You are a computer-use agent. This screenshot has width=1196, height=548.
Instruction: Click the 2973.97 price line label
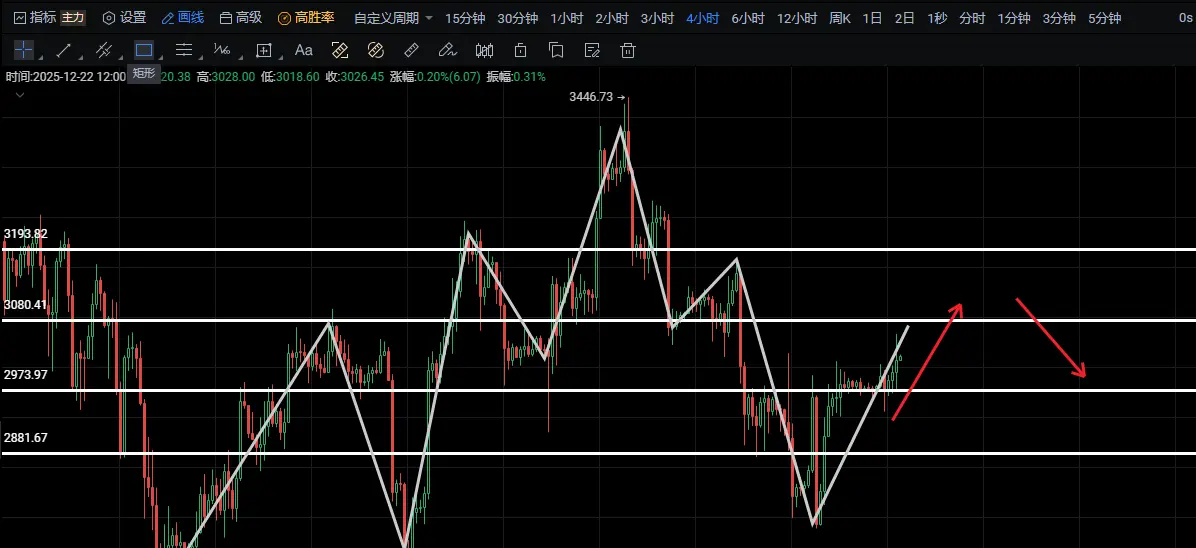click(x=25, y=375)
